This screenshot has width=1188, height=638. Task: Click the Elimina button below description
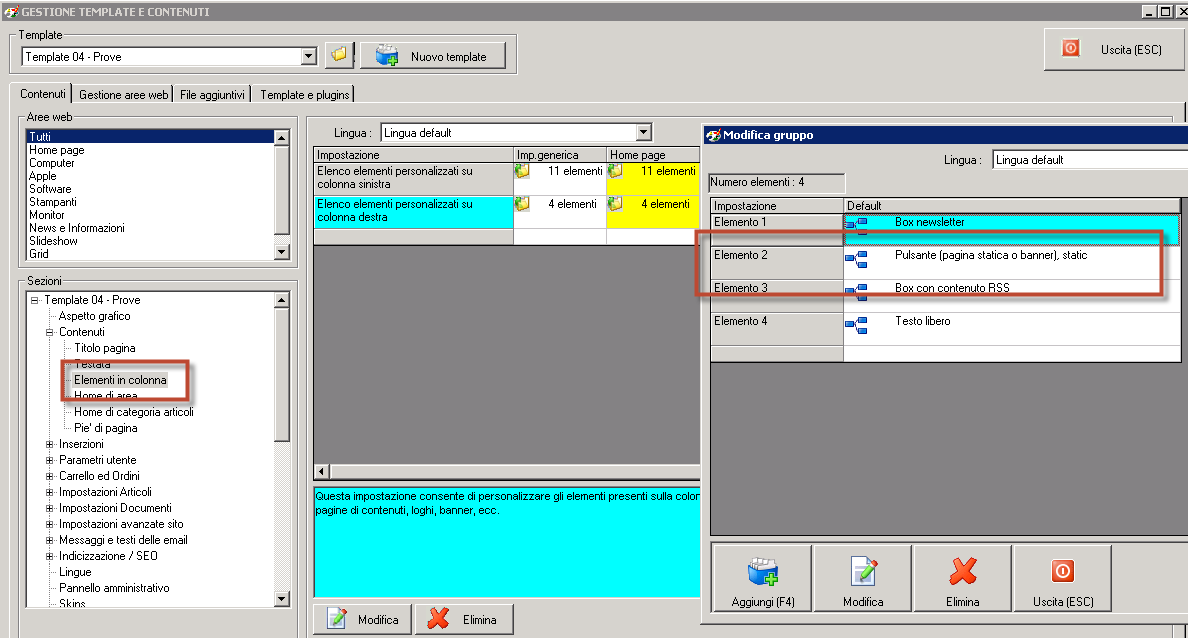point(464,619)
